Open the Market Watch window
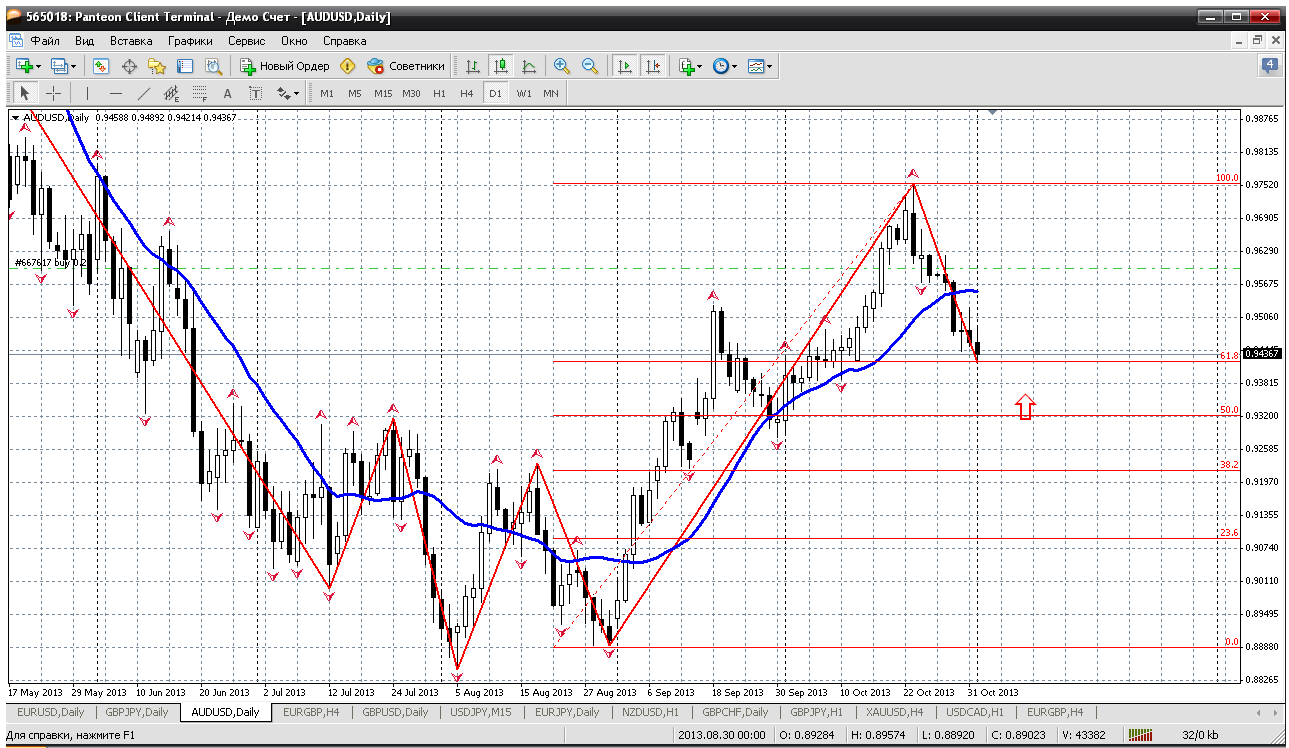This screenshot has height=748, width=1289. pos(101,66)
